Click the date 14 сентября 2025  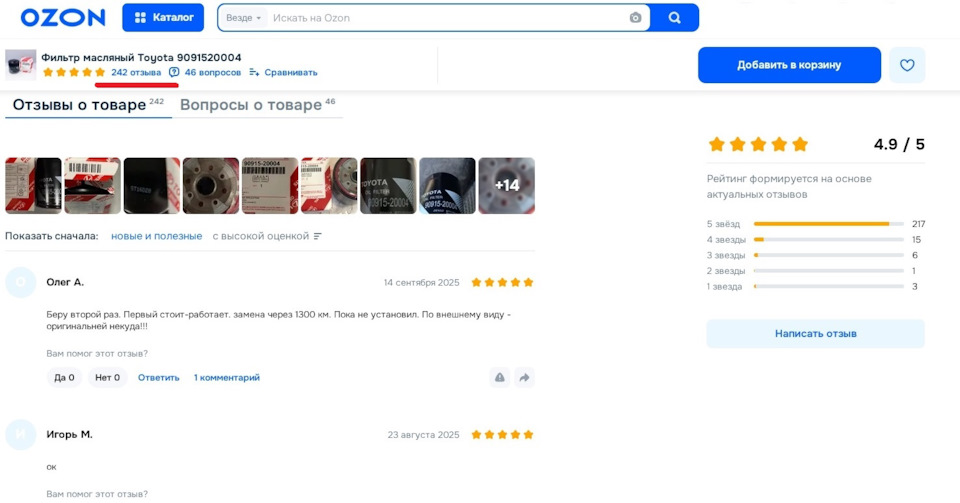[421, 283]
